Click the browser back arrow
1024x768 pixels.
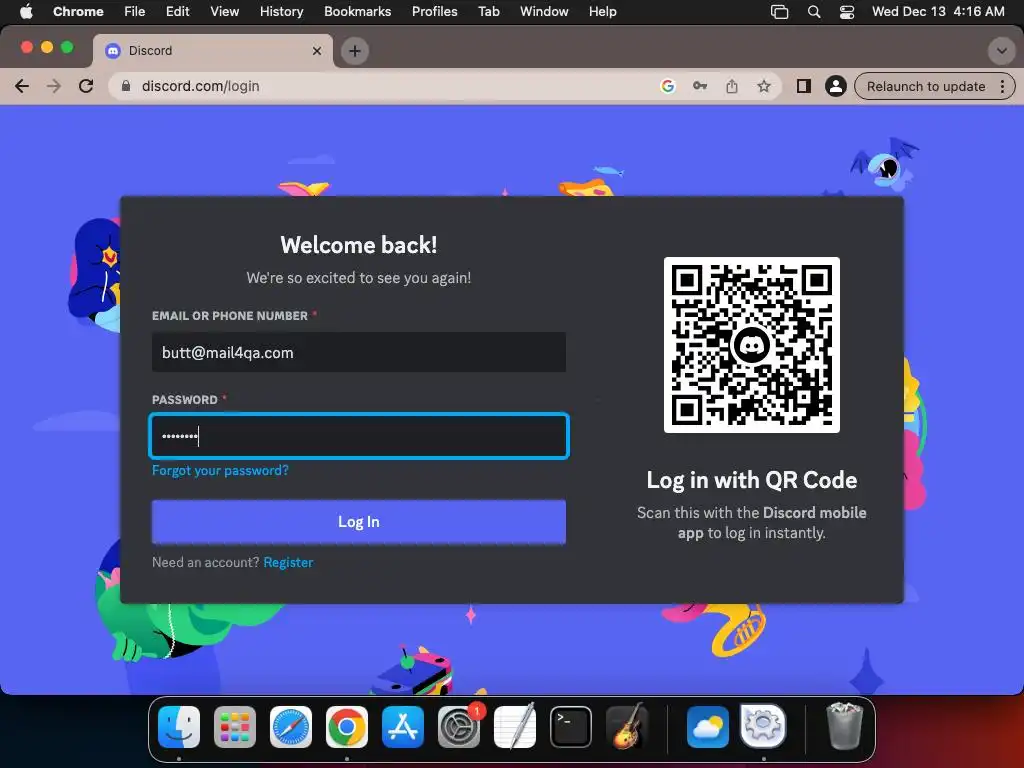22,86
